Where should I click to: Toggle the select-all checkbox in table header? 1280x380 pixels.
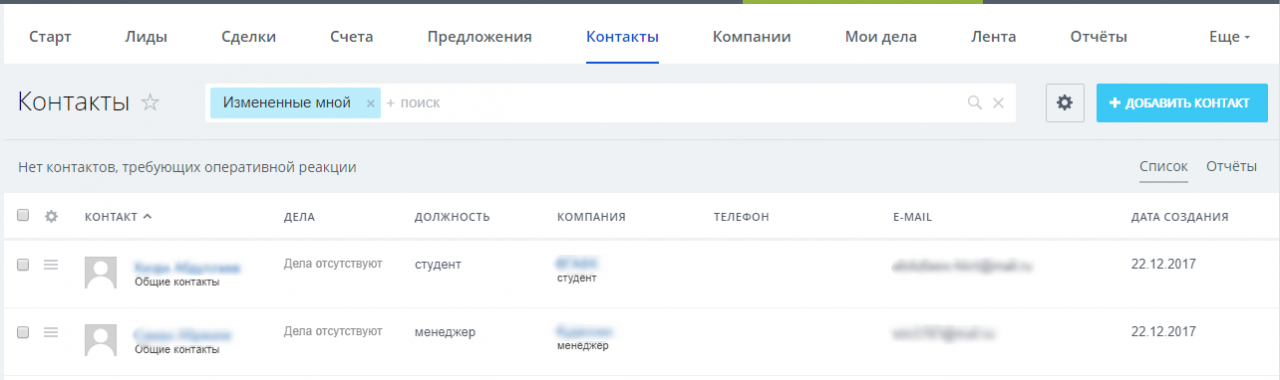click(23, 215)
